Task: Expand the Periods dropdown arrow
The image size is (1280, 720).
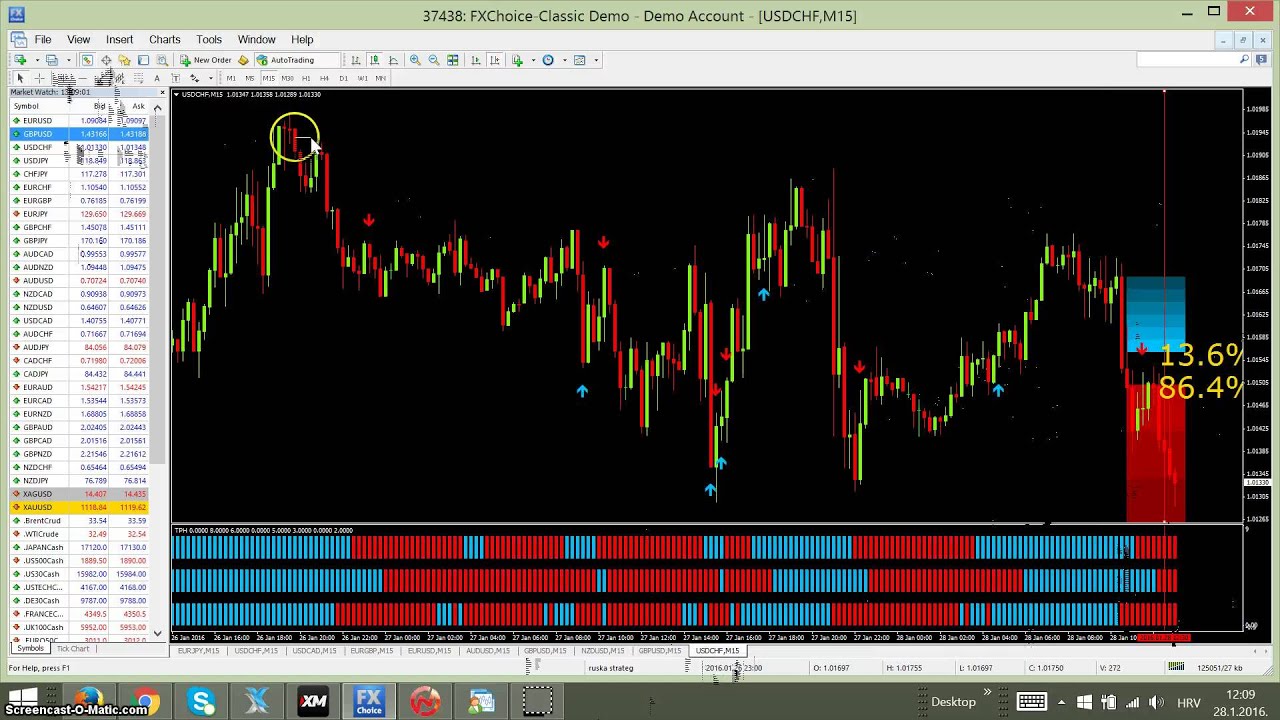Action: click(x=564, y=60)
